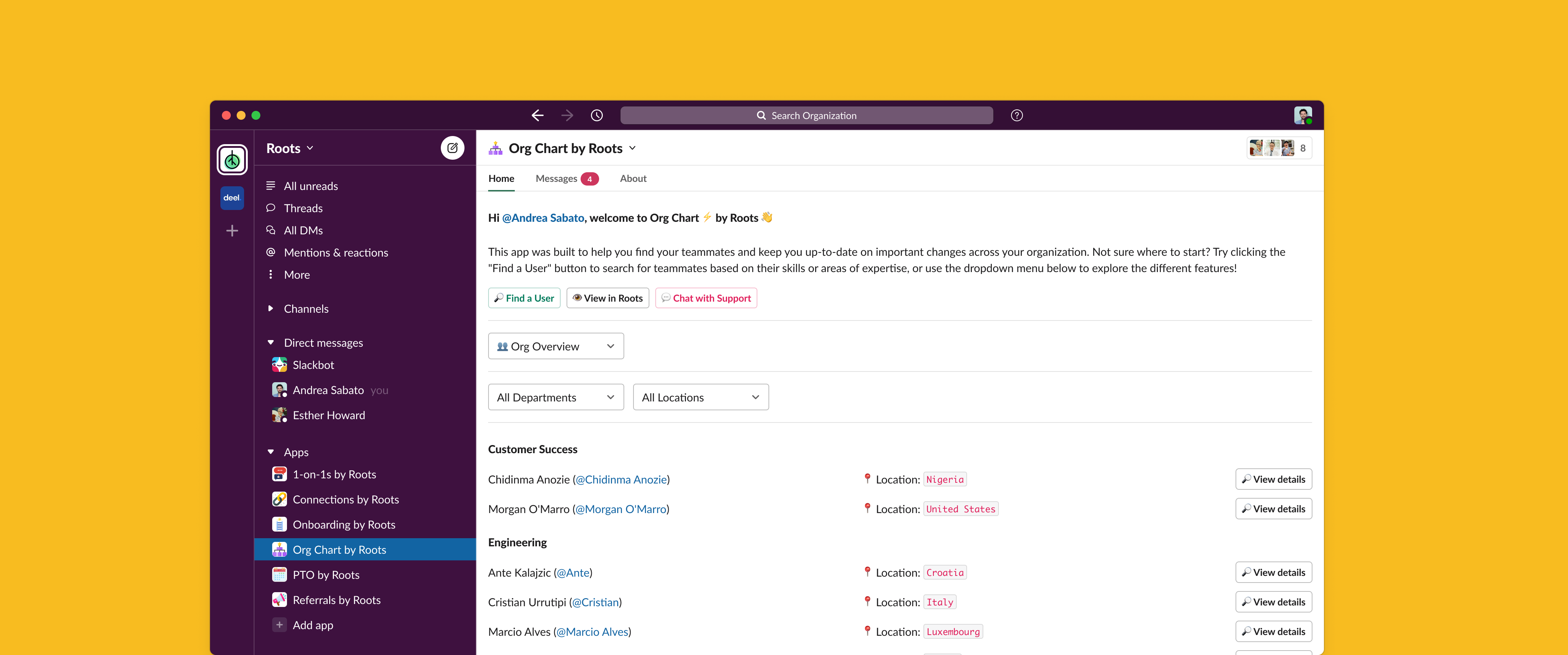The width and height of the screenshot is (1568, 655).
Task: View details for Morgan O'Marro
Action: [1273, 509]
